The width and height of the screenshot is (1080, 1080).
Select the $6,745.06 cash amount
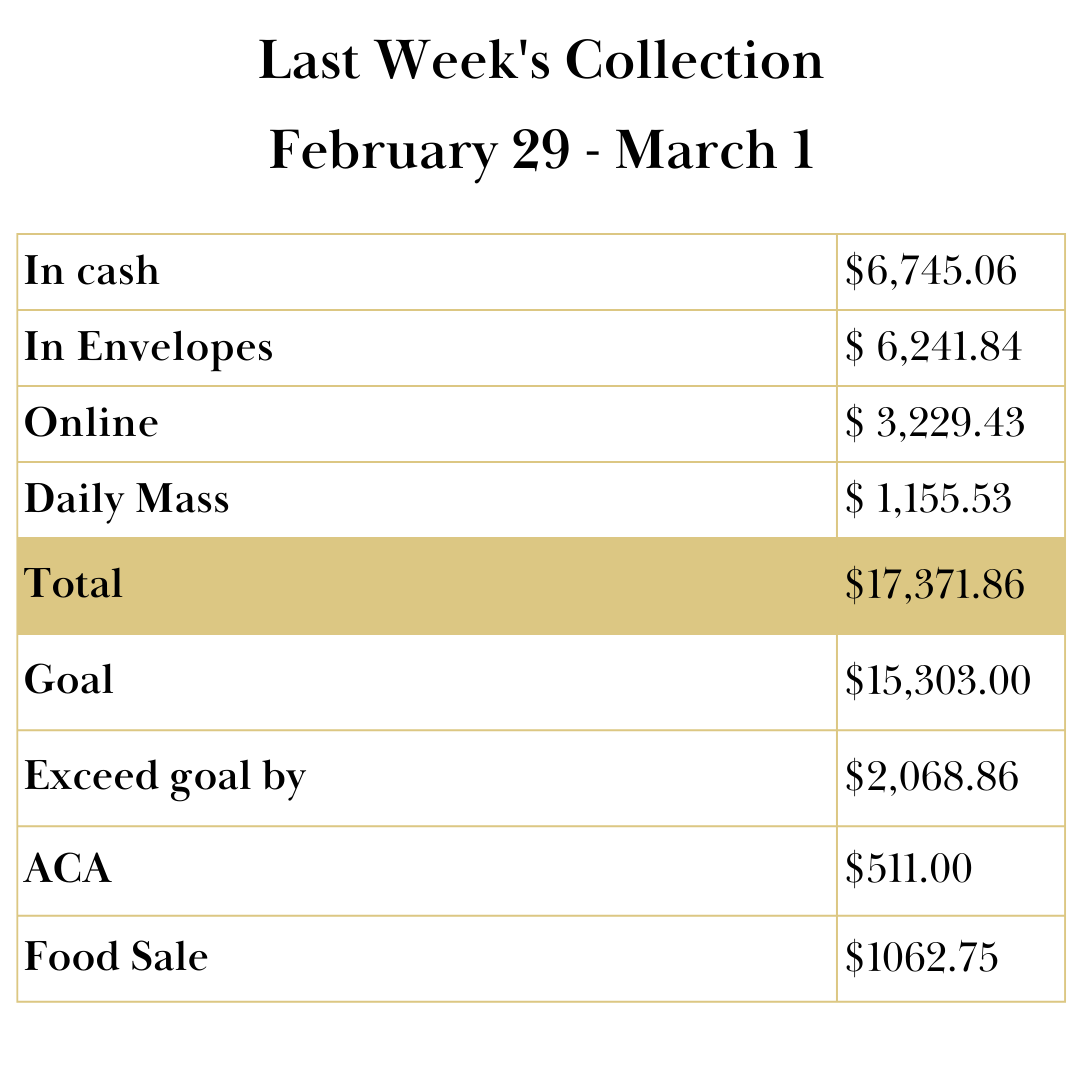(x=931, y=271)
